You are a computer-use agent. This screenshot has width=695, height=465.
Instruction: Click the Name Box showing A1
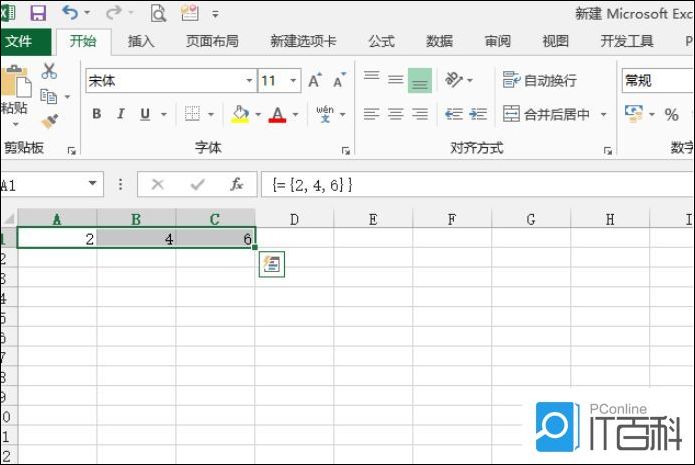click(42, 184)
